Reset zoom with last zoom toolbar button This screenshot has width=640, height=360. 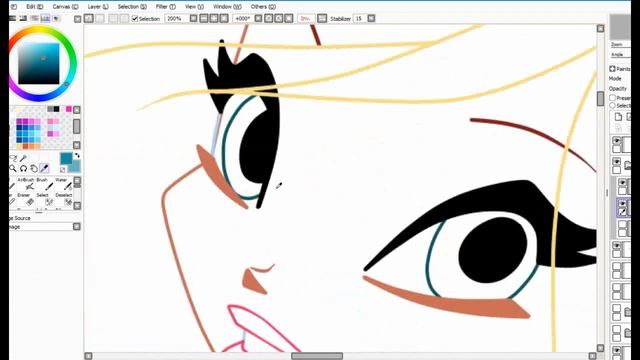(x=224, y=18)
